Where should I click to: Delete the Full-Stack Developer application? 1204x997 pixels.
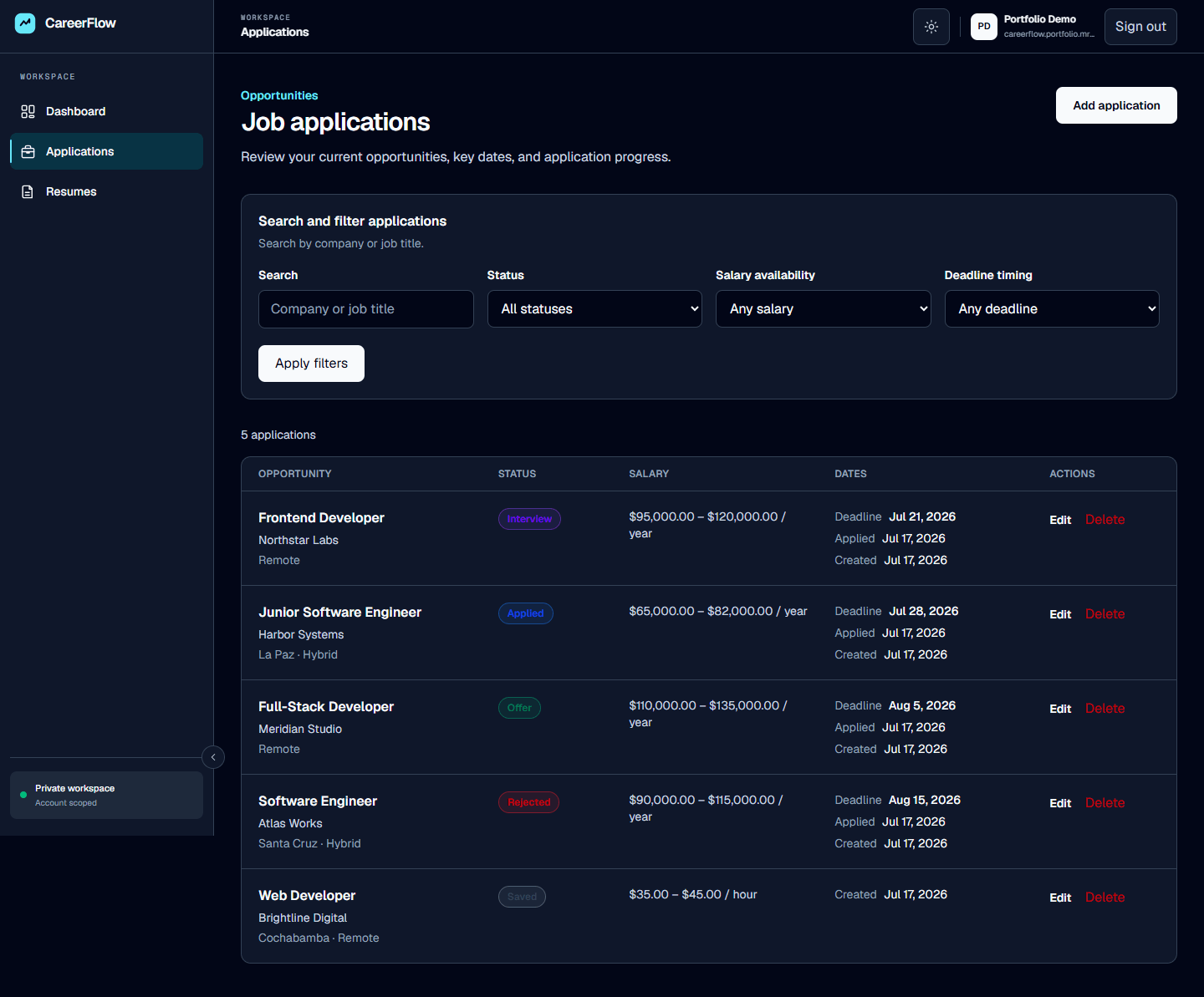point(1105,709)
